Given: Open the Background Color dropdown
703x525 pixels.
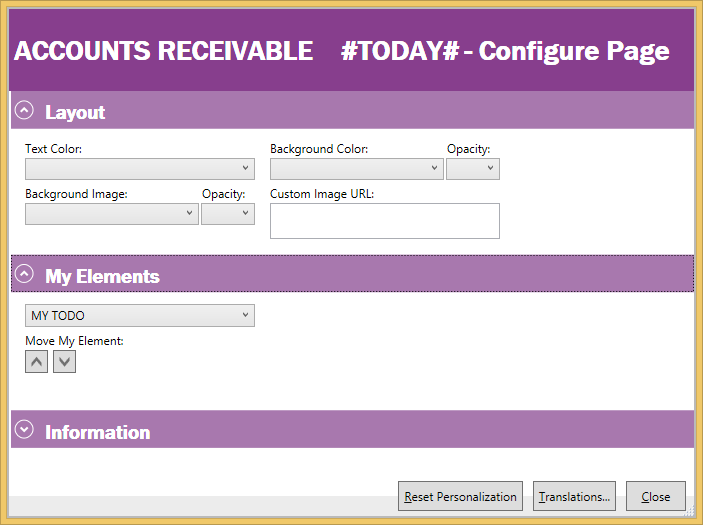Looking at the screenshot, I should pos(356,169).
